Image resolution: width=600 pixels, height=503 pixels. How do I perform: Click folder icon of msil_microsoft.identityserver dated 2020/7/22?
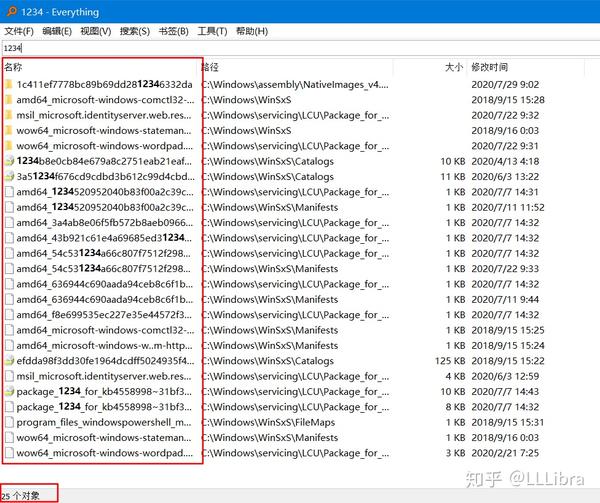(9, 115)
